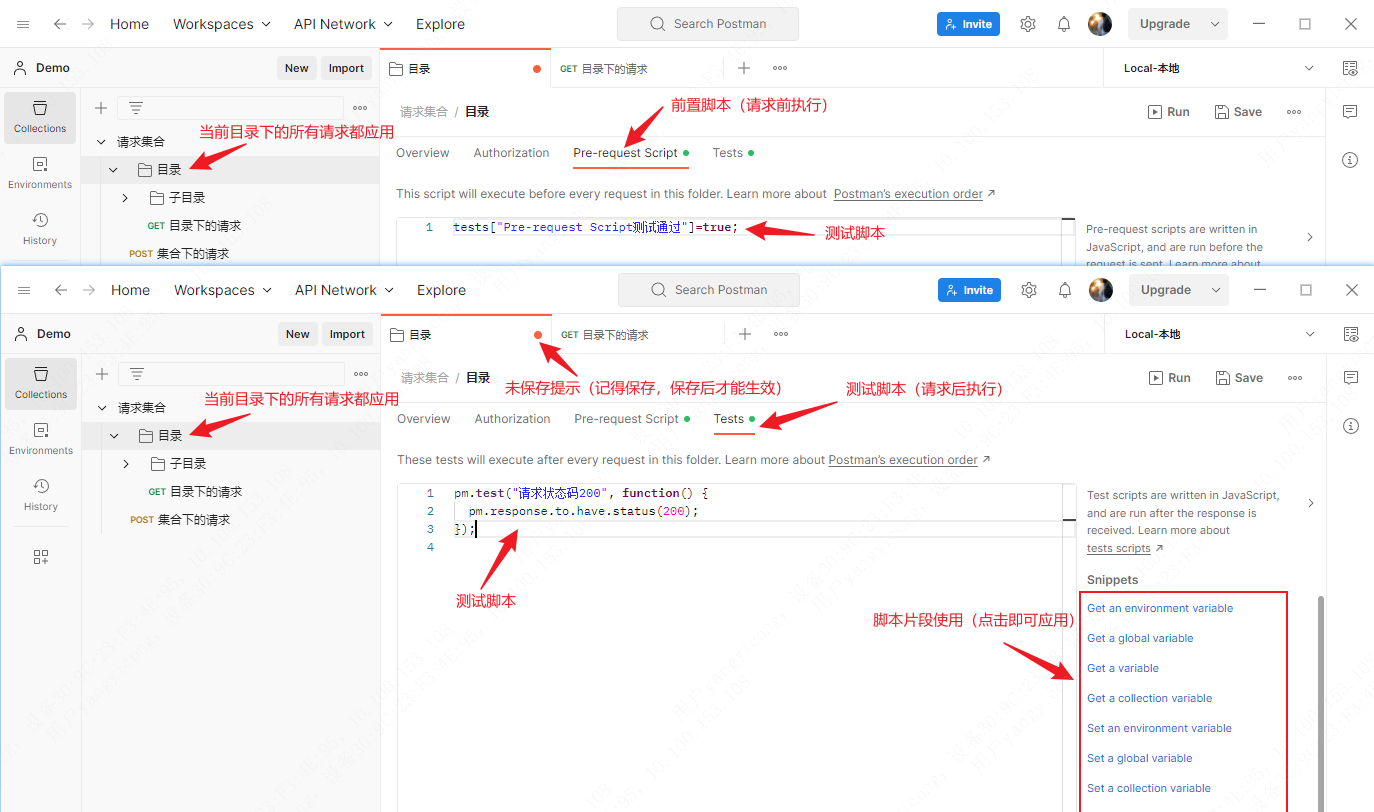This screenshot has width=1374, height=812.
Task: Insert the Get a variable snippet
Action: click(x=1123, y=668)
